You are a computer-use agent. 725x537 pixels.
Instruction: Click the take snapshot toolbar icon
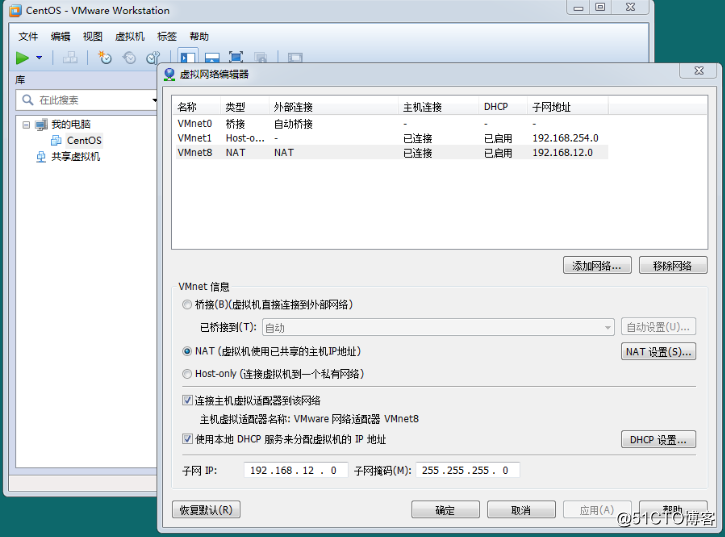click(105, 58)
